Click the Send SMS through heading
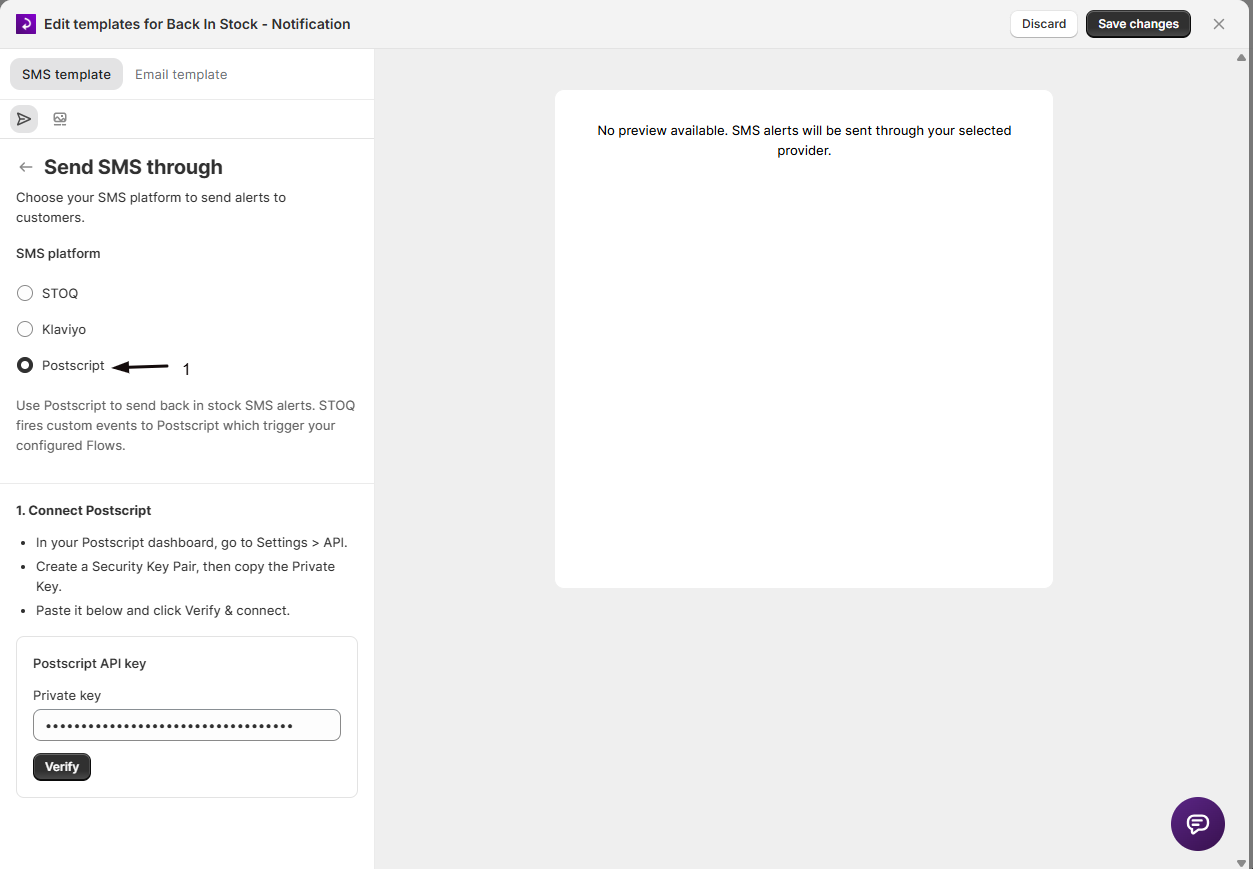1253x869 pixels. (133, 167)
